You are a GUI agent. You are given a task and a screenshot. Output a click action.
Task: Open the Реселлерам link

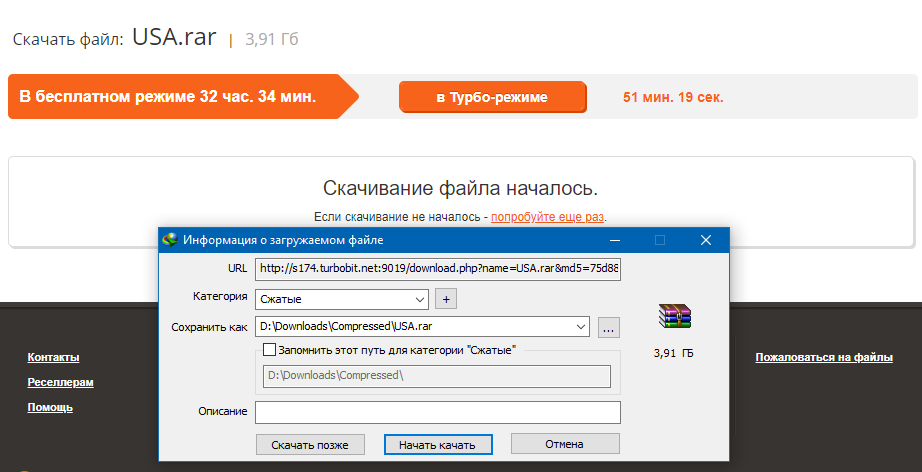coord(61,382)
